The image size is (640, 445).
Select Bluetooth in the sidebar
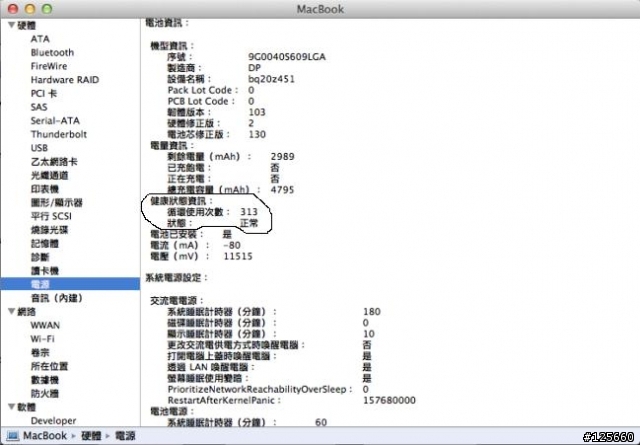[52, 53]
